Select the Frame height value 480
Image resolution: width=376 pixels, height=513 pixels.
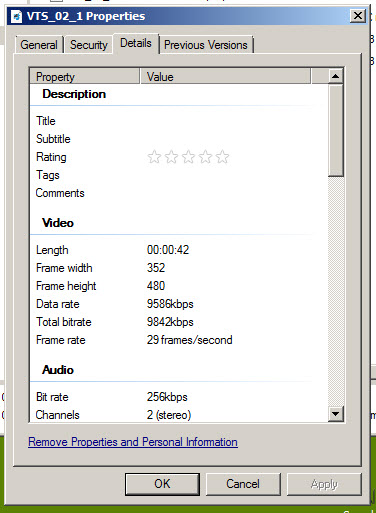156,286
